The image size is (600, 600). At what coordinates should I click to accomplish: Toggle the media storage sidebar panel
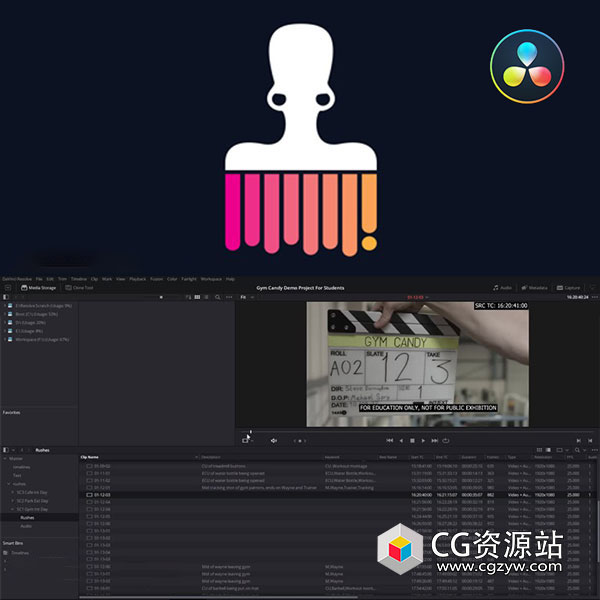tap(8, 297)
